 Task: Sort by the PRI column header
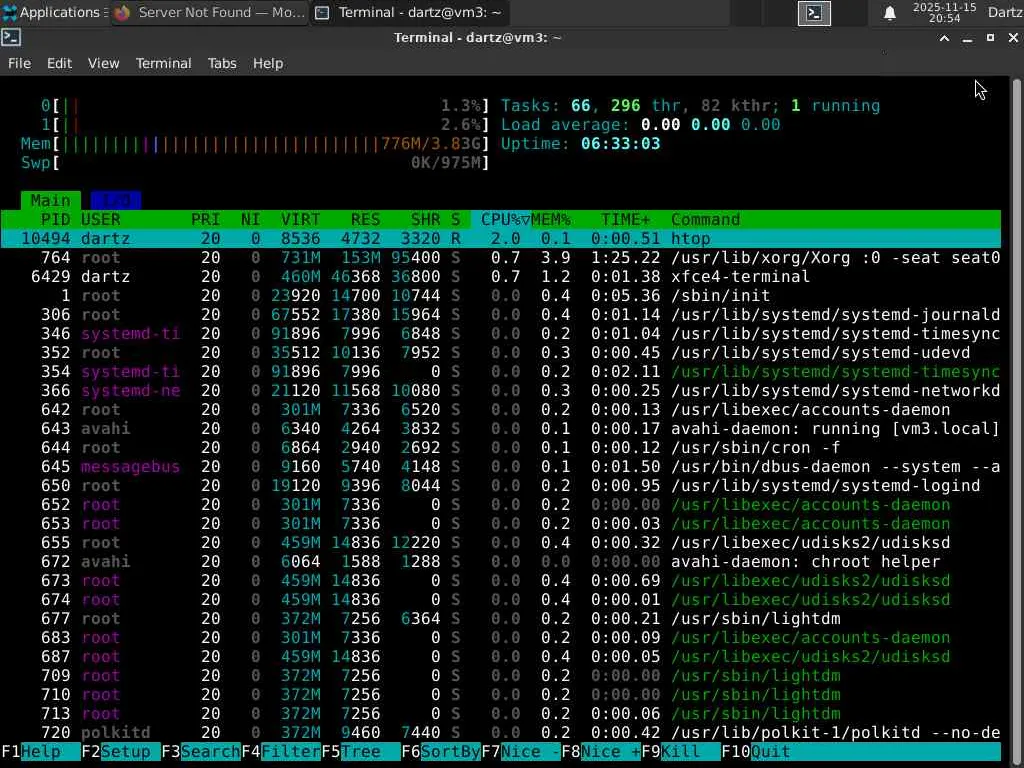205,219
